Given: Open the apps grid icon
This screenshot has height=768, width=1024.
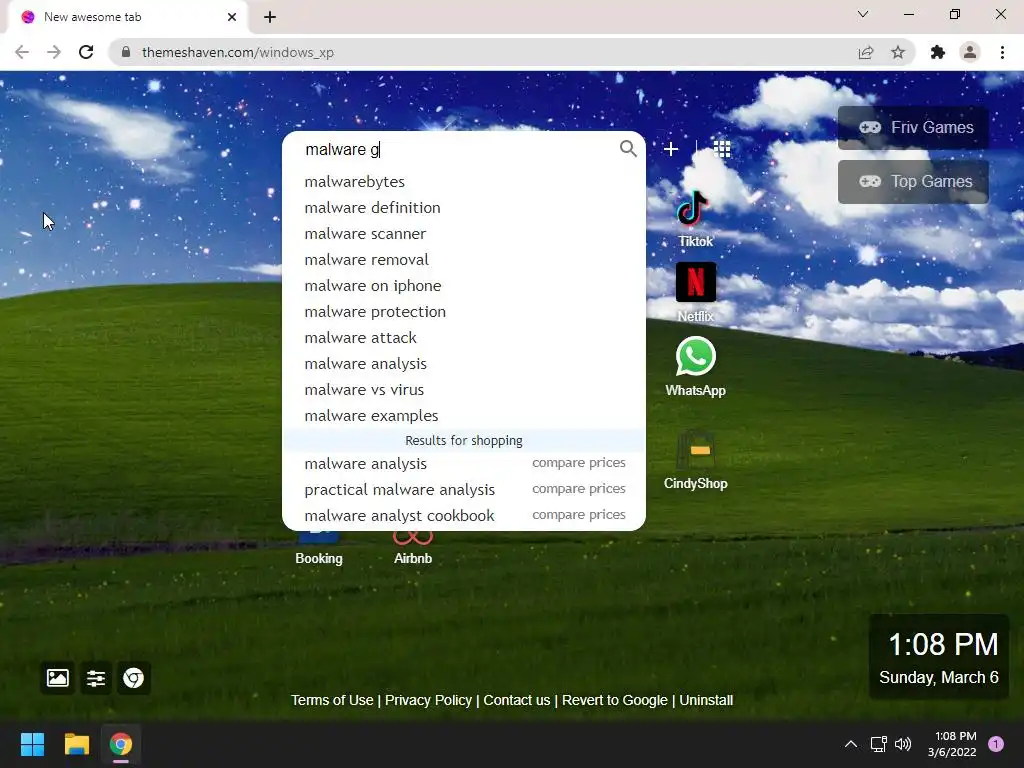Looking at the screenshot, I should (x=722, y=149).
